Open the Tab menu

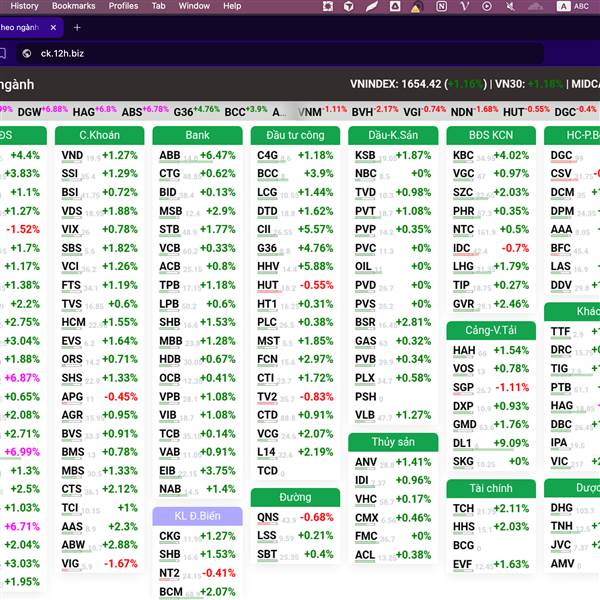point(158,6)
